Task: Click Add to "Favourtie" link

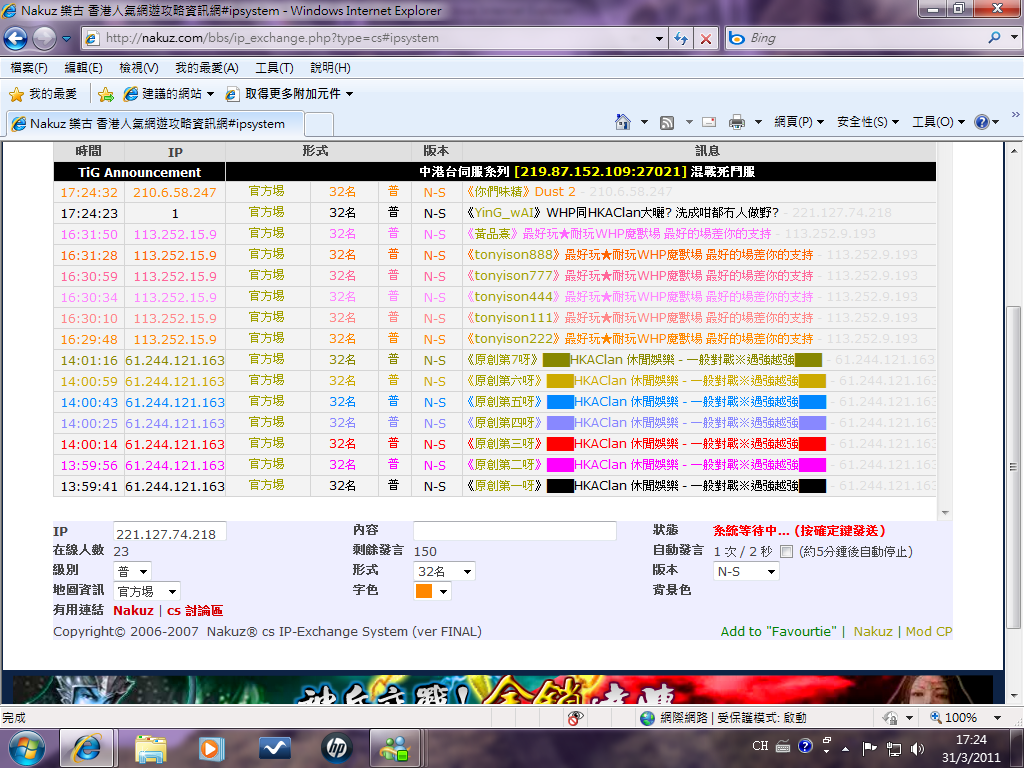Action: pos(778,632)
